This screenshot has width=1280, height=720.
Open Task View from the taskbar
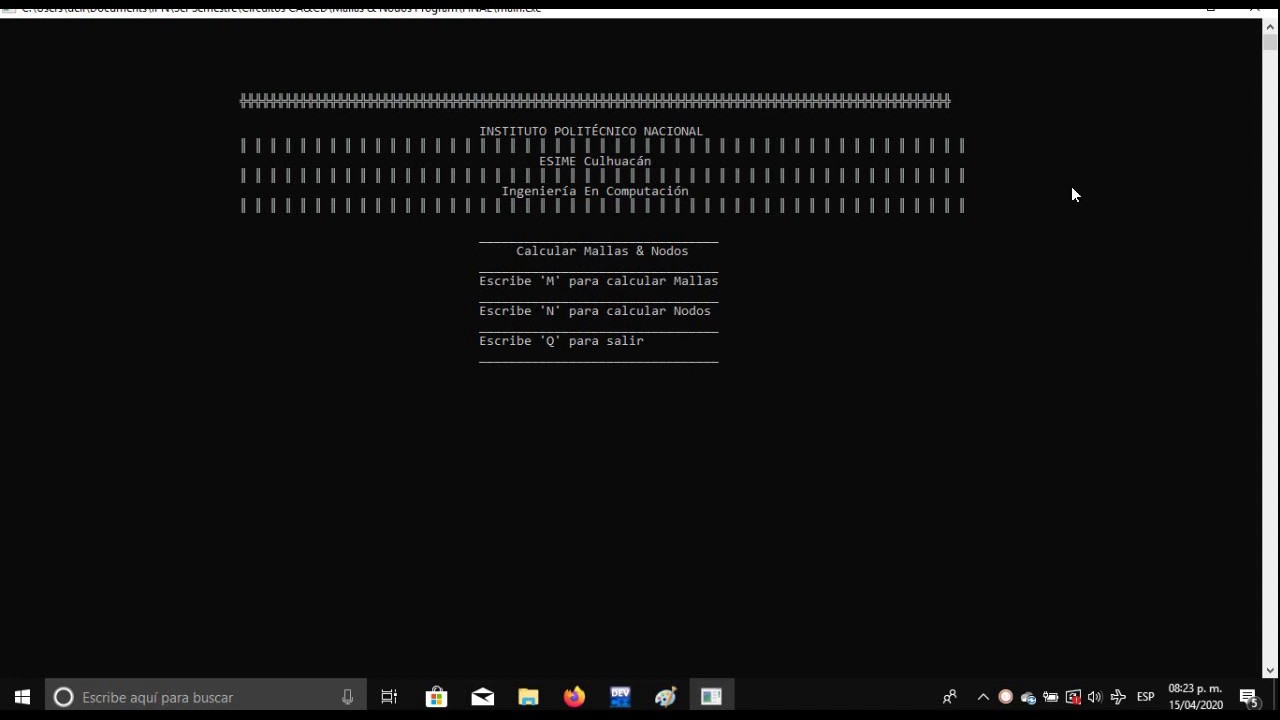coord(389,697)
